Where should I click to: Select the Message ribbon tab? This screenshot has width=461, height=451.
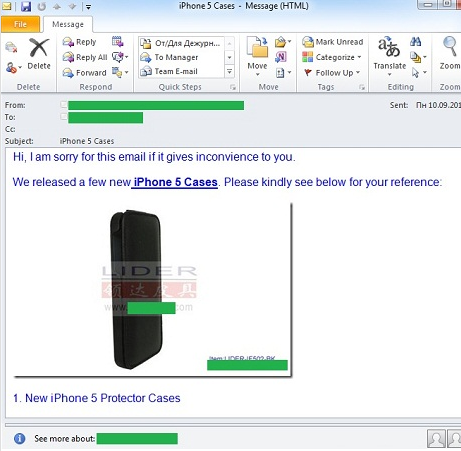68,24
